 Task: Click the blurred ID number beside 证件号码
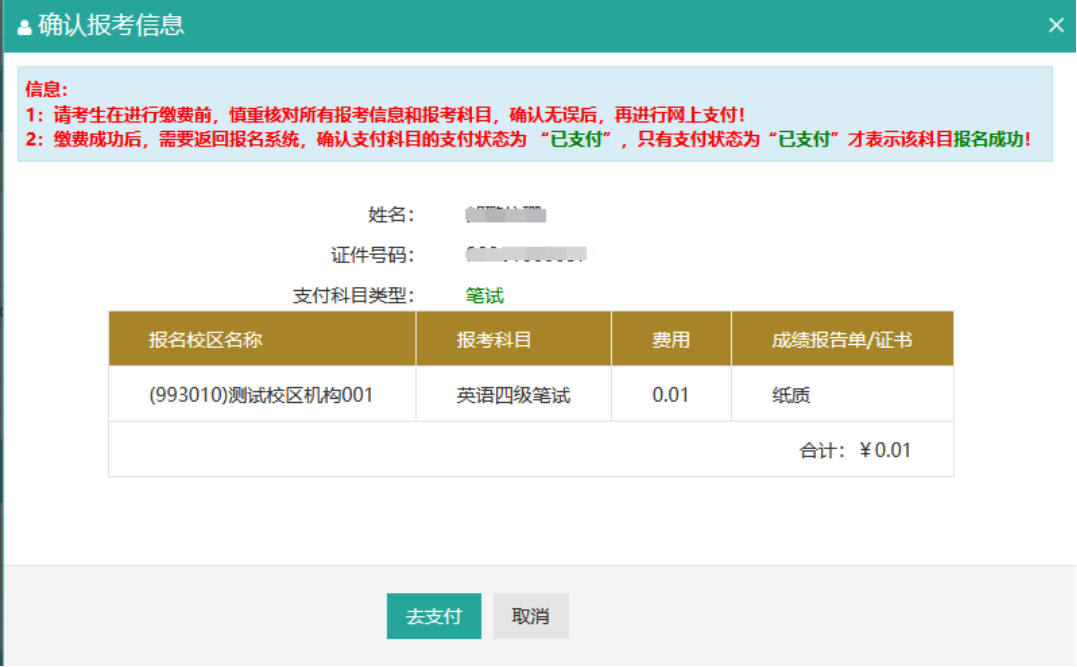point(526,254)
